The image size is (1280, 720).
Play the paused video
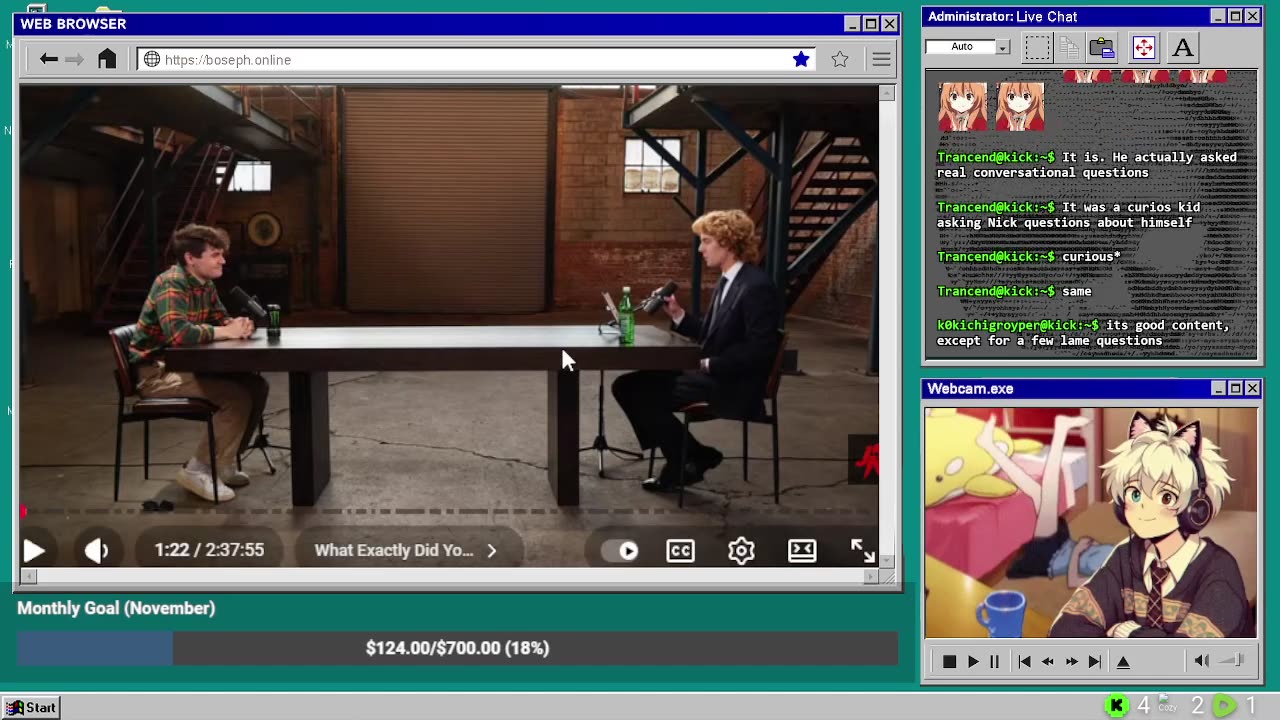(x=33, y=550)
